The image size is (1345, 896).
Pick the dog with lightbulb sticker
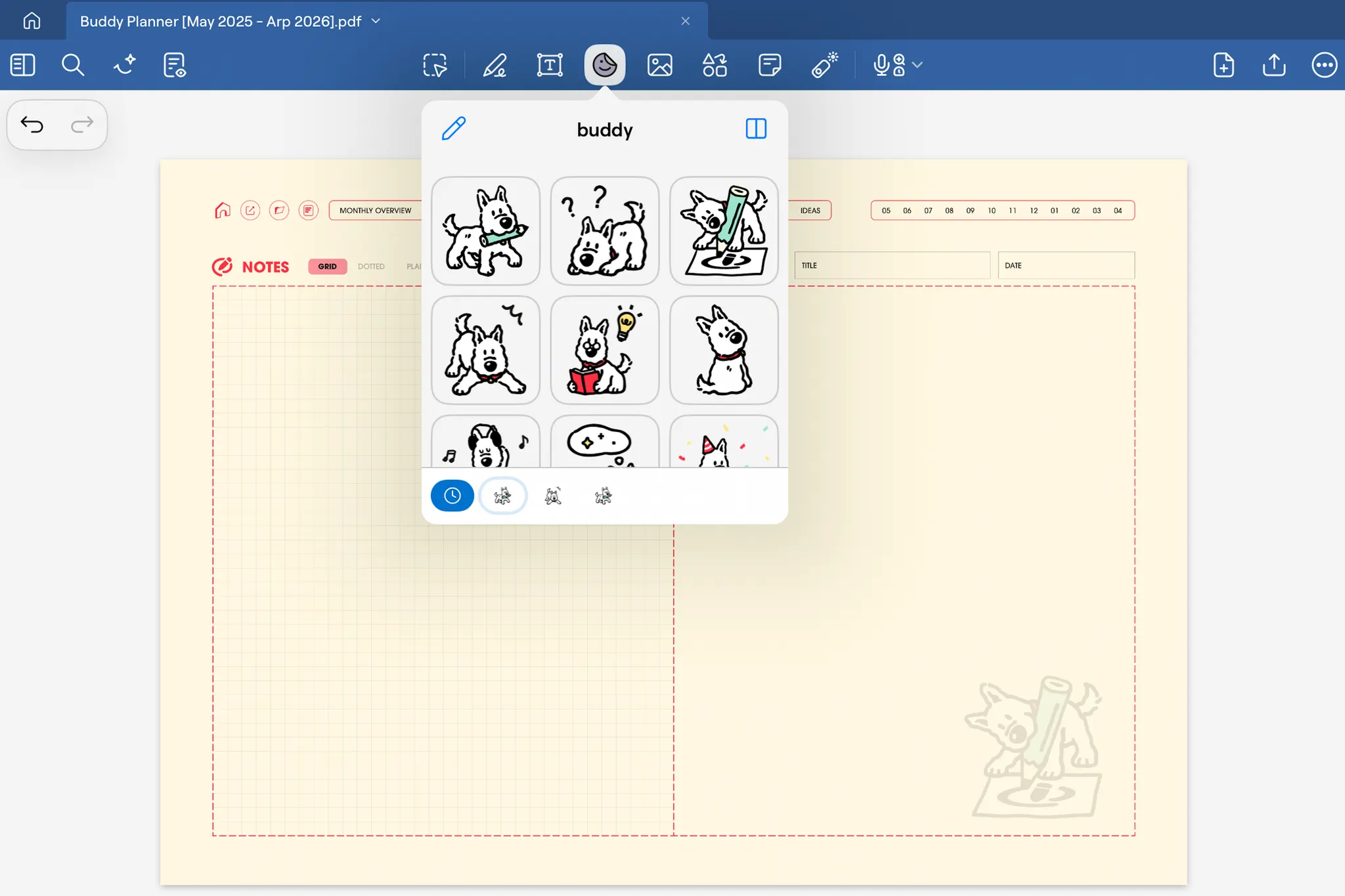(x=604, y=350)
